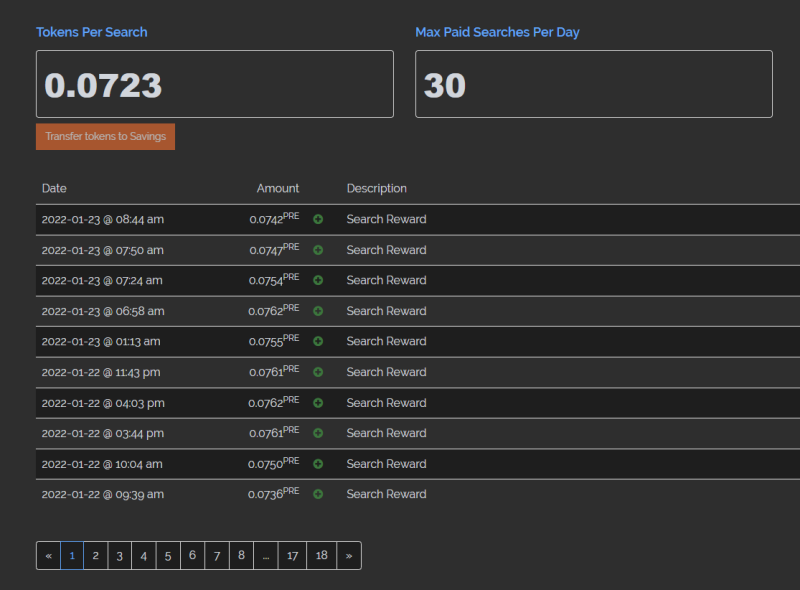
Task: Click date 2022-01-22 @ 09:39 am
Action: point(103,494)
